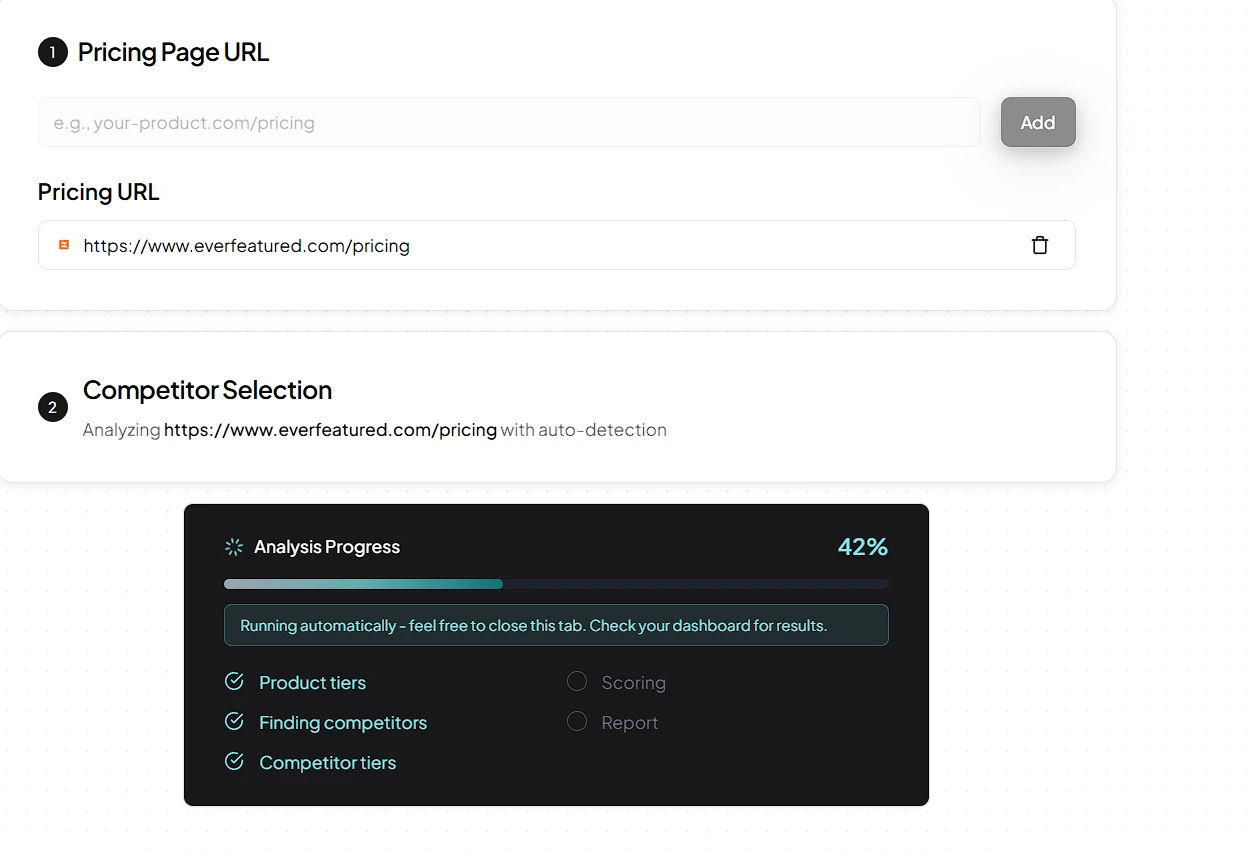This screenshot has width=1249, height=851.
Task: Click the 'Running automatically' notice banner
Action: pyautogui.click(x=556, y=626)
